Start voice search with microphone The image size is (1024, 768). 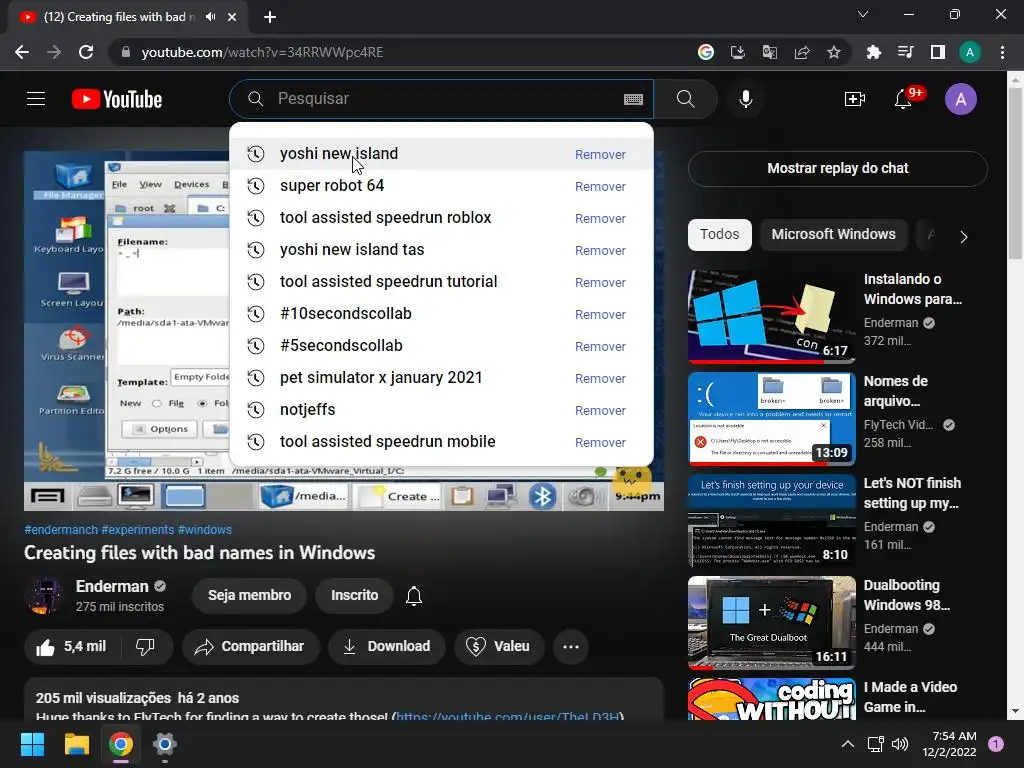[x=746, y=99]
